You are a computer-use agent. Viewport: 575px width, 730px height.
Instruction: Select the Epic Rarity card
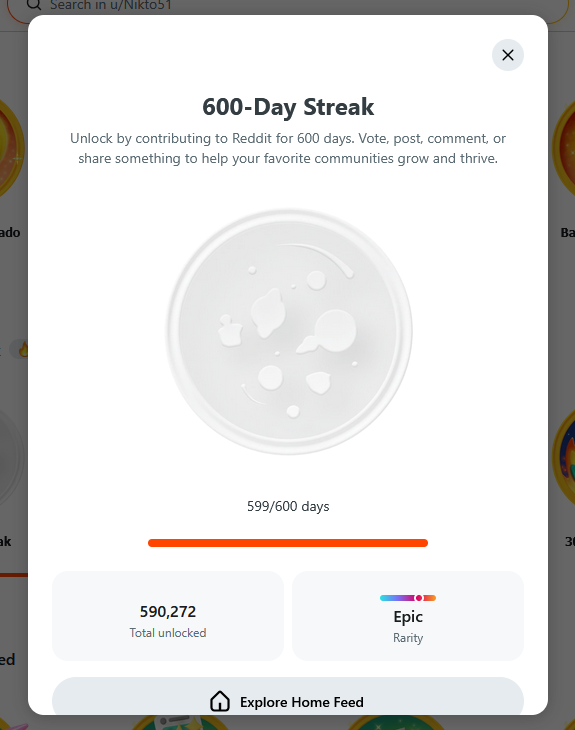point(408,615)
